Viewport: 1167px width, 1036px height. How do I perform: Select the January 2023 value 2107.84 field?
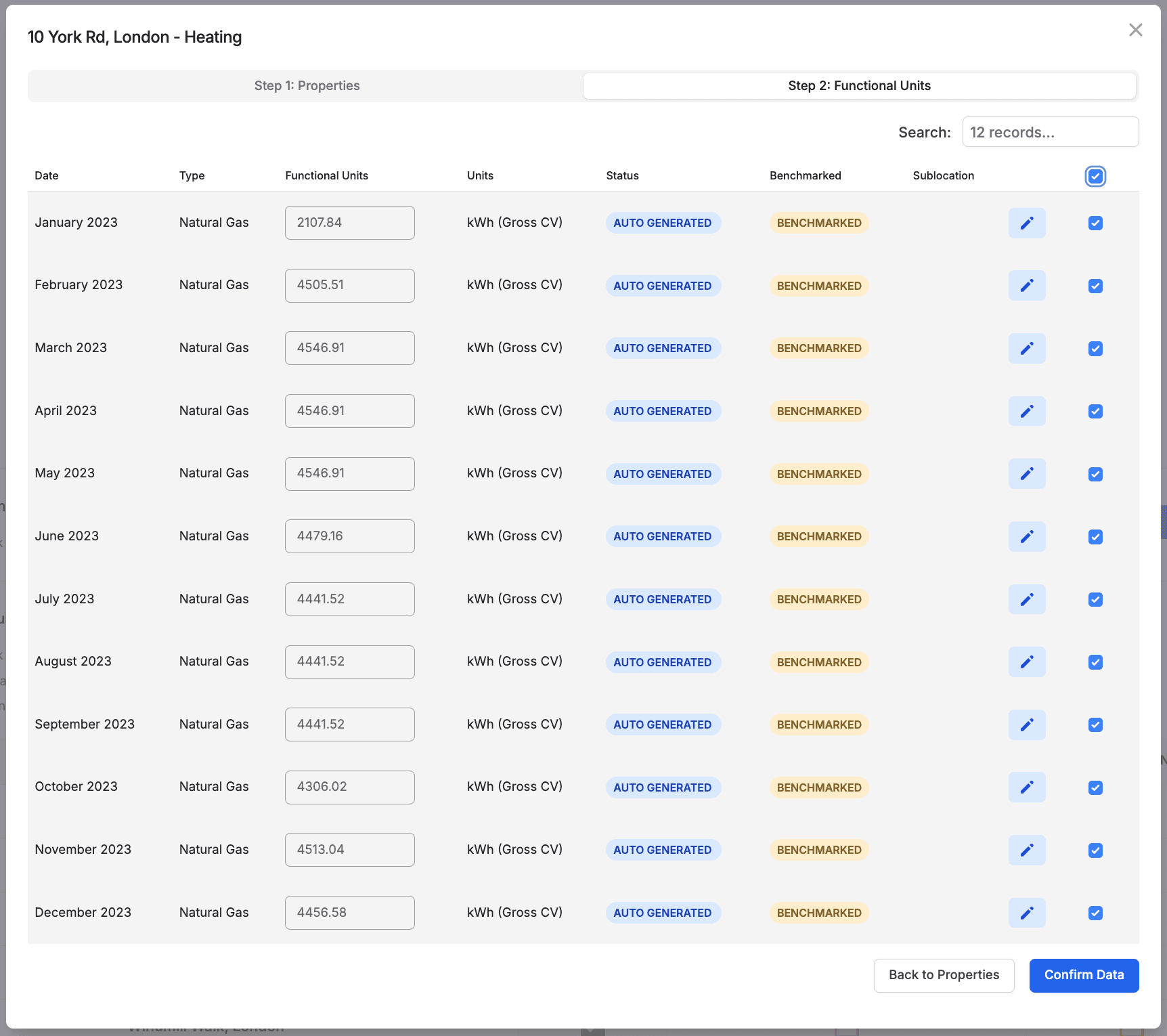(x=349, y=223)
